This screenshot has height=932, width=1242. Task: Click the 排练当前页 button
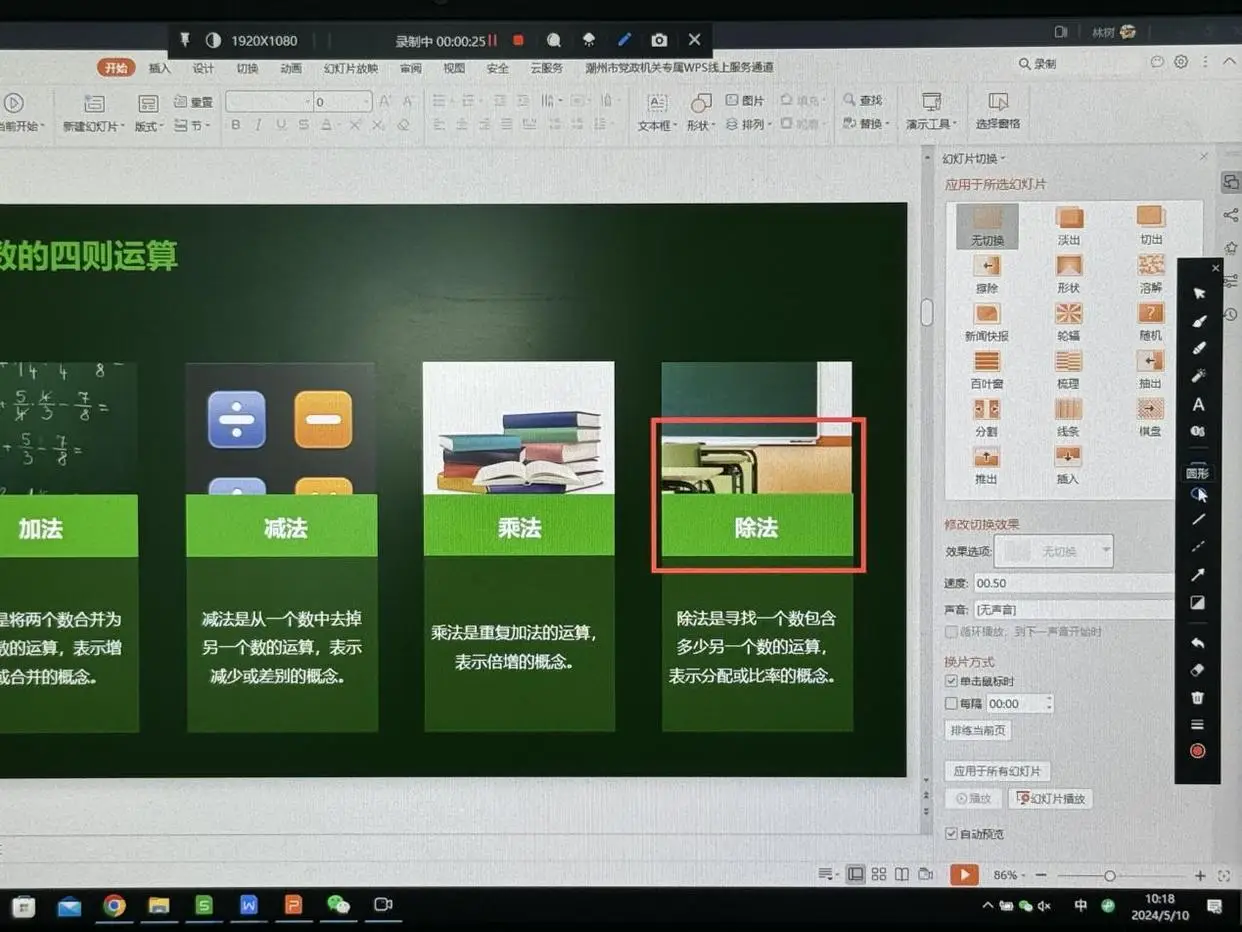coord(978,731)
